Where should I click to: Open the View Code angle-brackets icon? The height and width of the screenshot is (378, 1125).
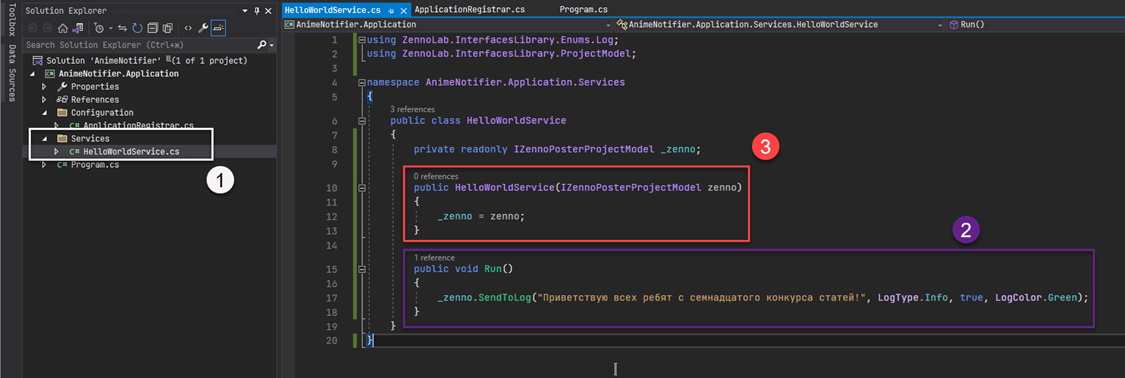coord(188,29)
